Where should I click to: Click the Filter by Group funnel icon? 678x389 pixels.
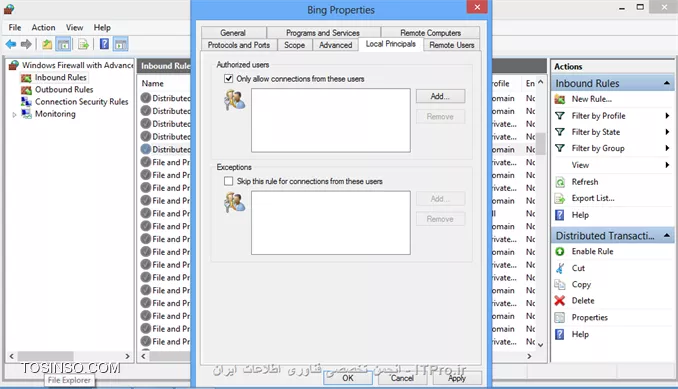[x=560, y=148]
